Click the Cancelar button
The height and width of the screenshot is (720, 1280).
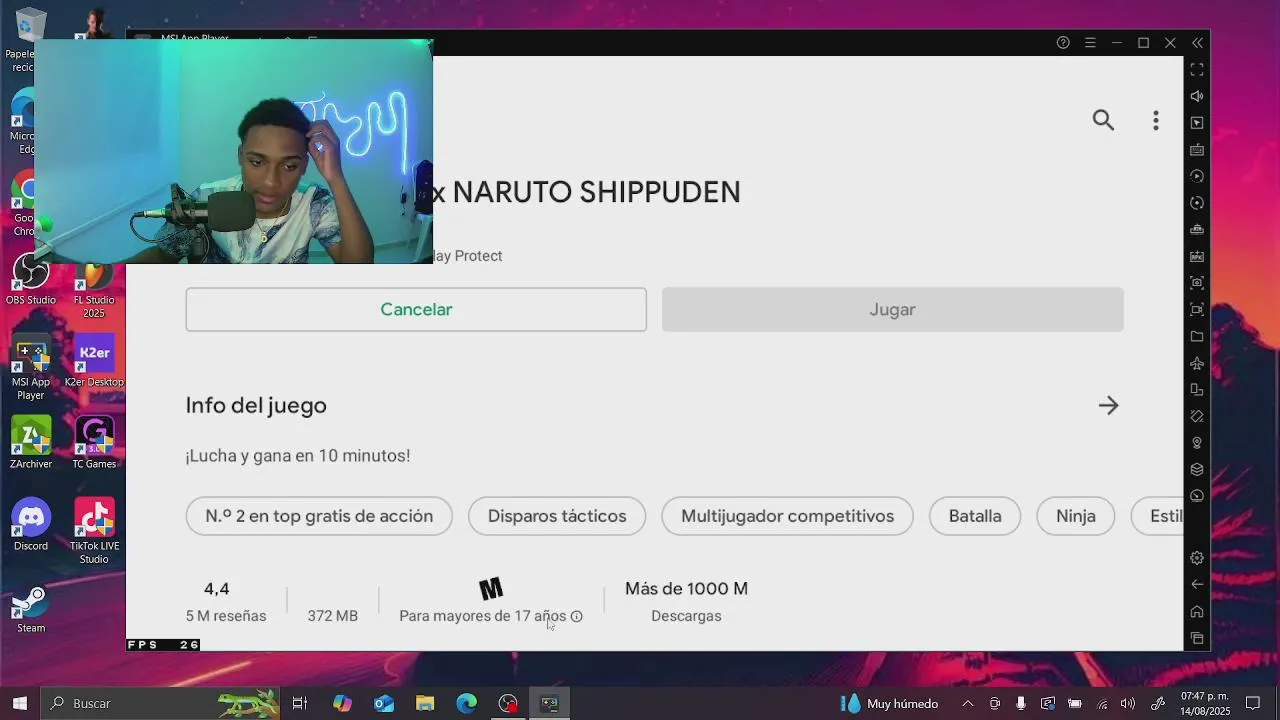click(x=416, y=310)
